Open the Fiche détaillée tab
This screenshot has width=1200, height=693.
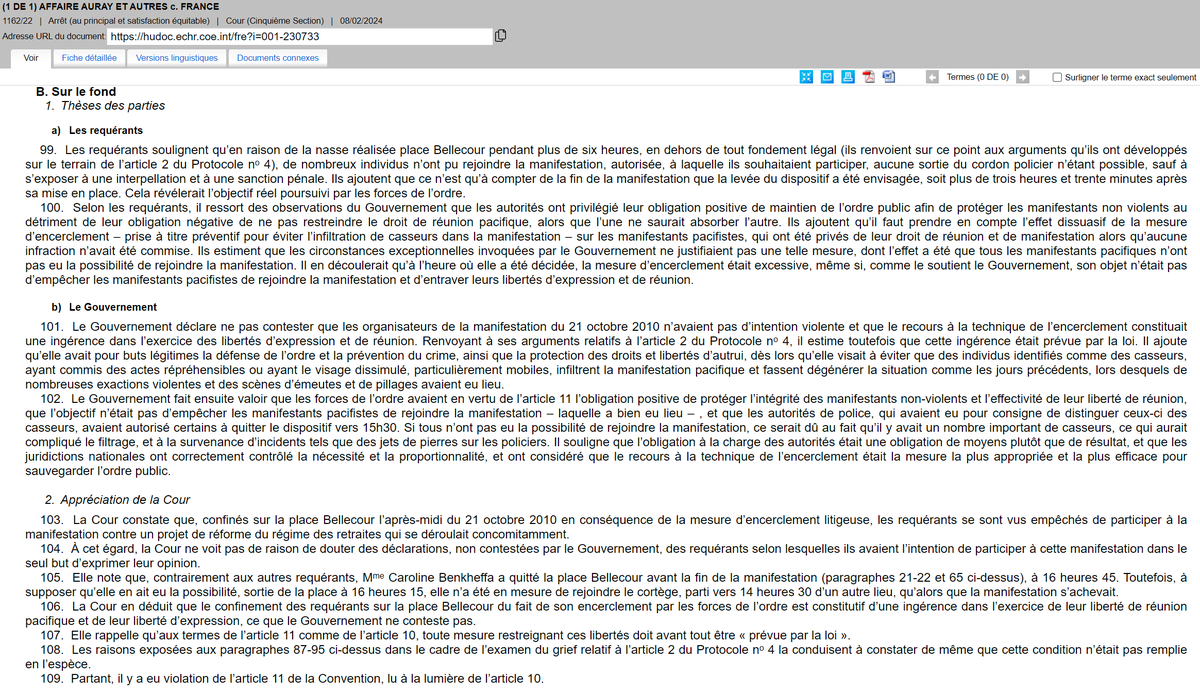[x=89, y=58]
